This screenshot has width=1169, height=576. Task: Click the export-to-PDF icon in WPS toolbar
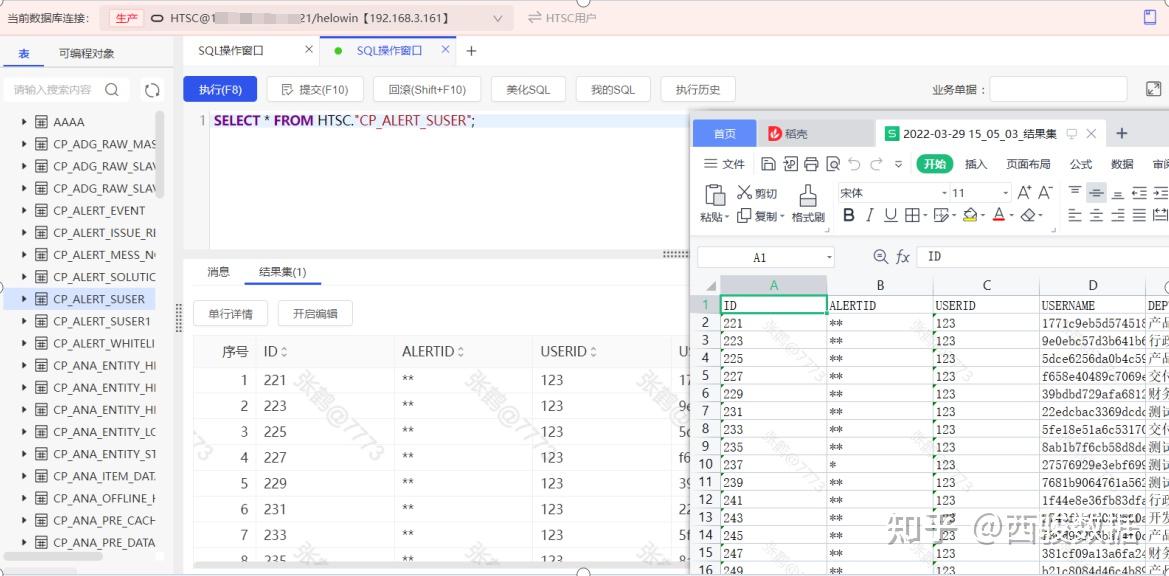pyautogui.click(x=790, y=164)
